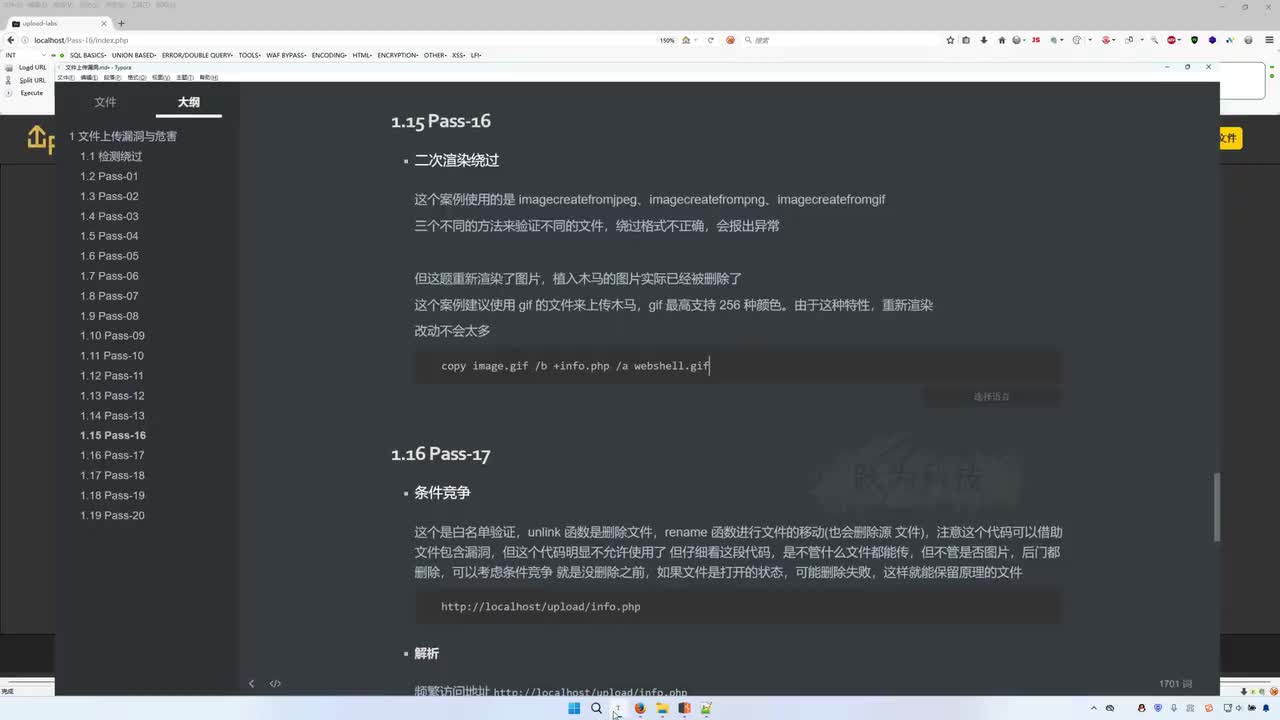The width and height of the screenshot is (1280, 720).
Task: Expand the WAF BYPASS HackBar menu
Action: coord(286,55)
